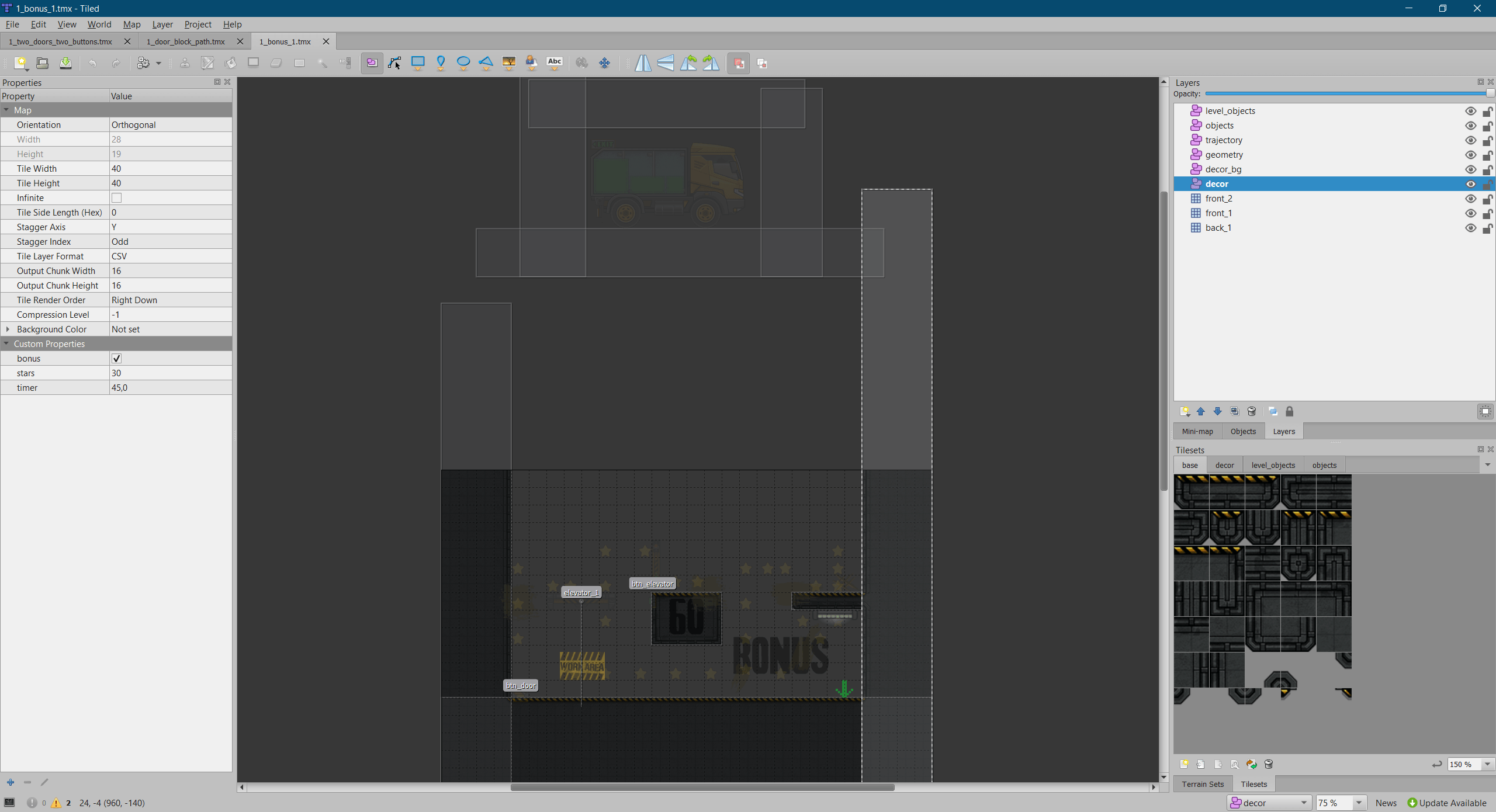Enable the Infinite map checkbox
The image size is (1496, 812).
click(x=116, y=198)
